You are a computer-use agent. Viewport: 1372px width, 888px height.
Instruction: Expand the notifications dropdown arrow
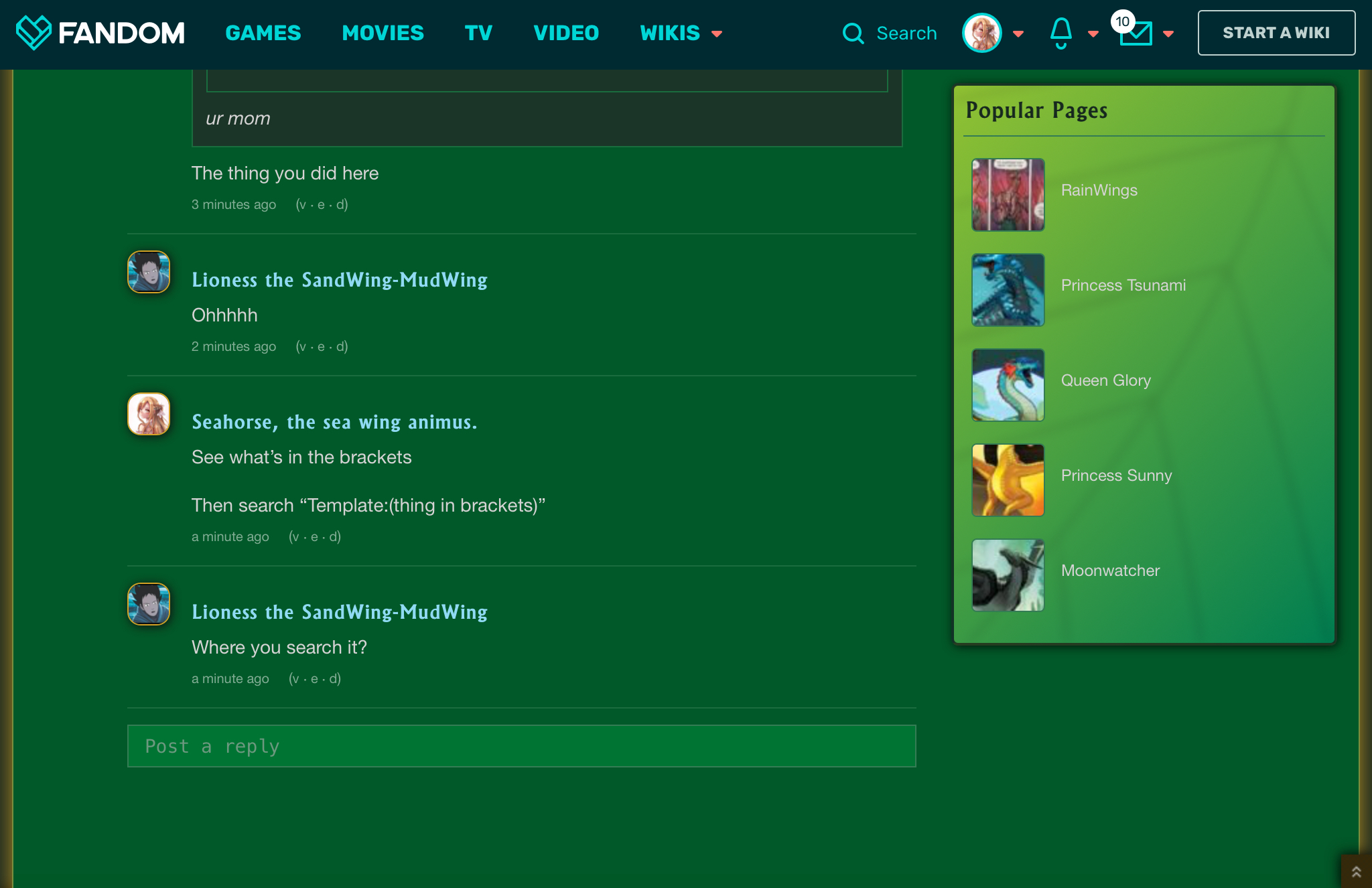(1093, 33)
